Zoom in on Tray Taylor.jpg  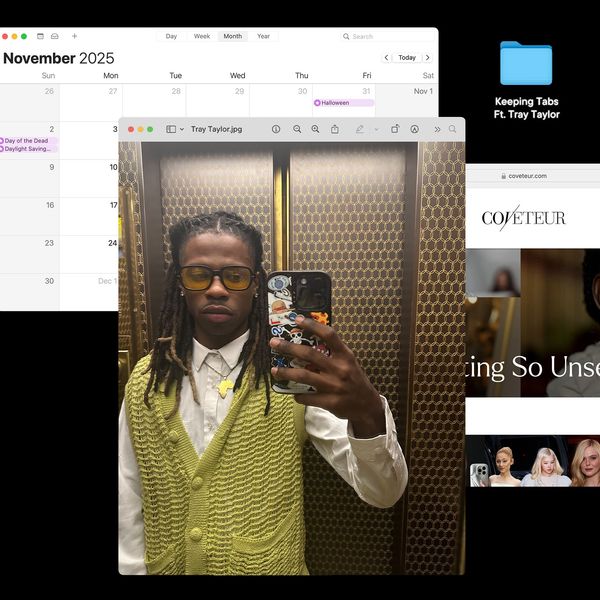[x=316, y=129]
